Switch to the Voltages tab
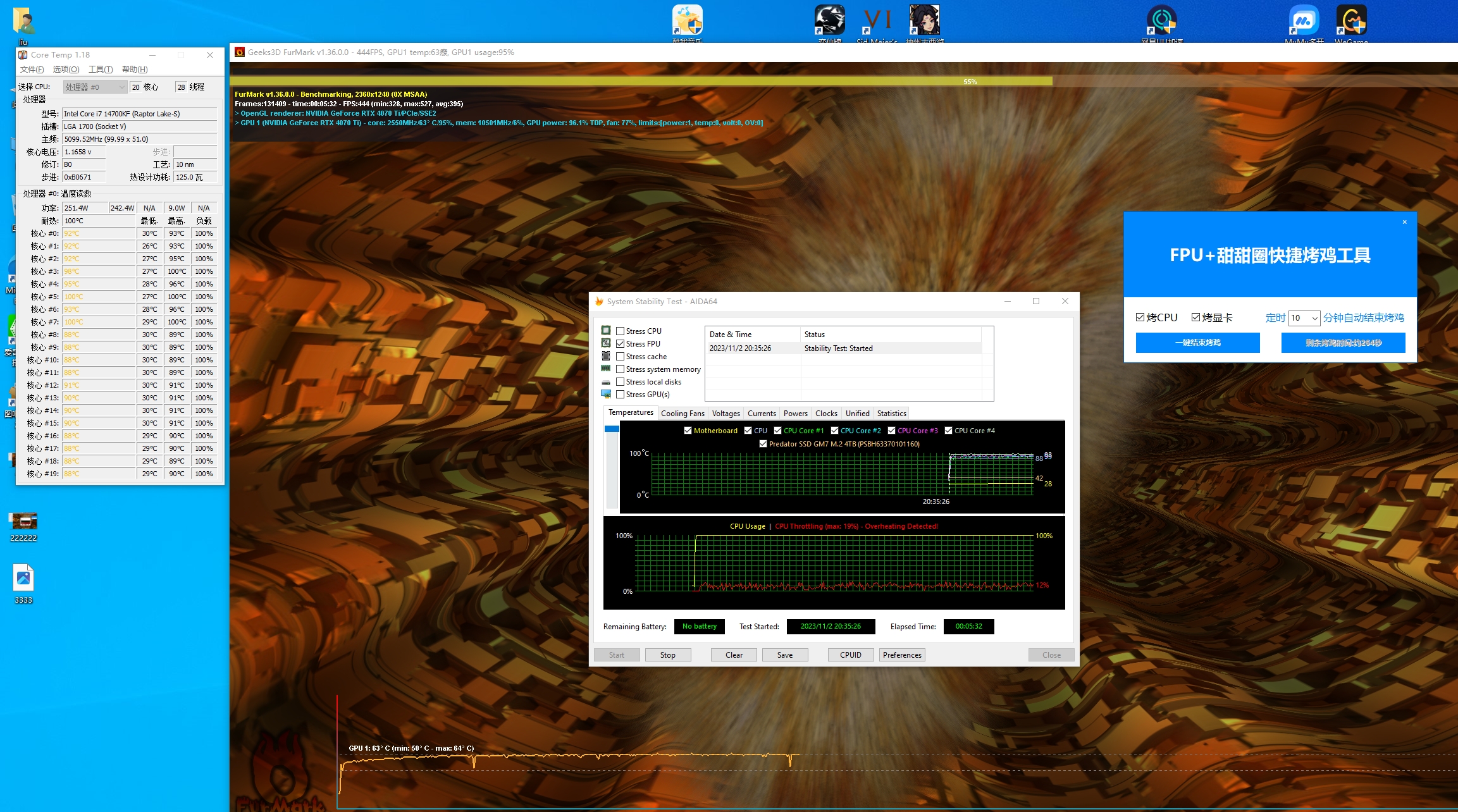 tap(726, 413)
